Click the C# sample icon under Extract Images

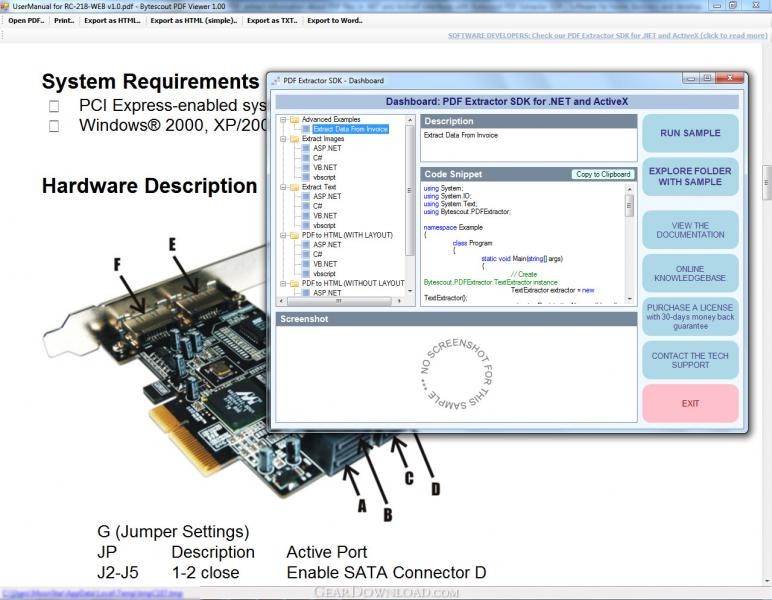click(x=306, y=158)
